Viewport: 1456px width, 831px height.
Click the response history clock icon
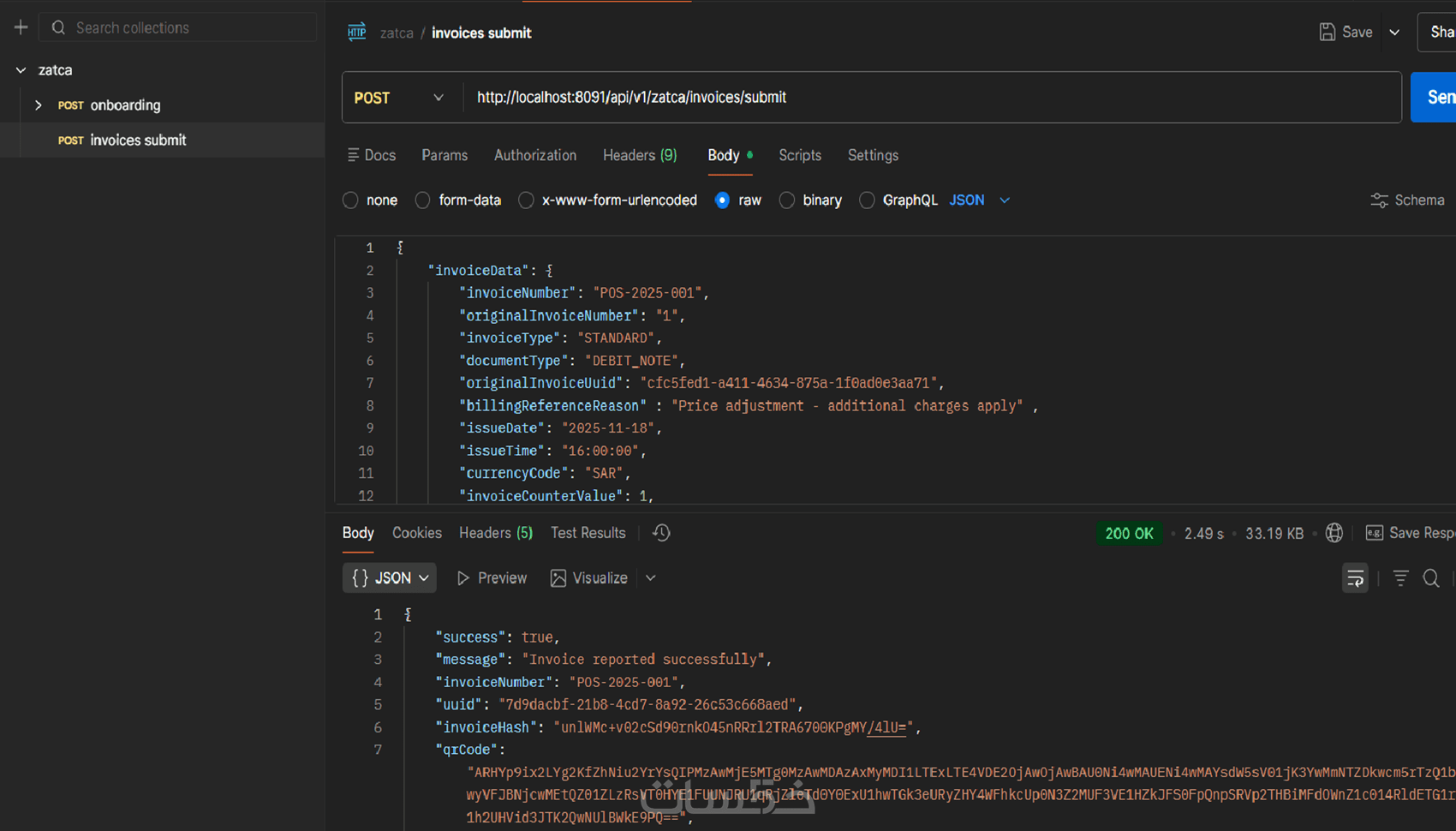pos(661,533)
